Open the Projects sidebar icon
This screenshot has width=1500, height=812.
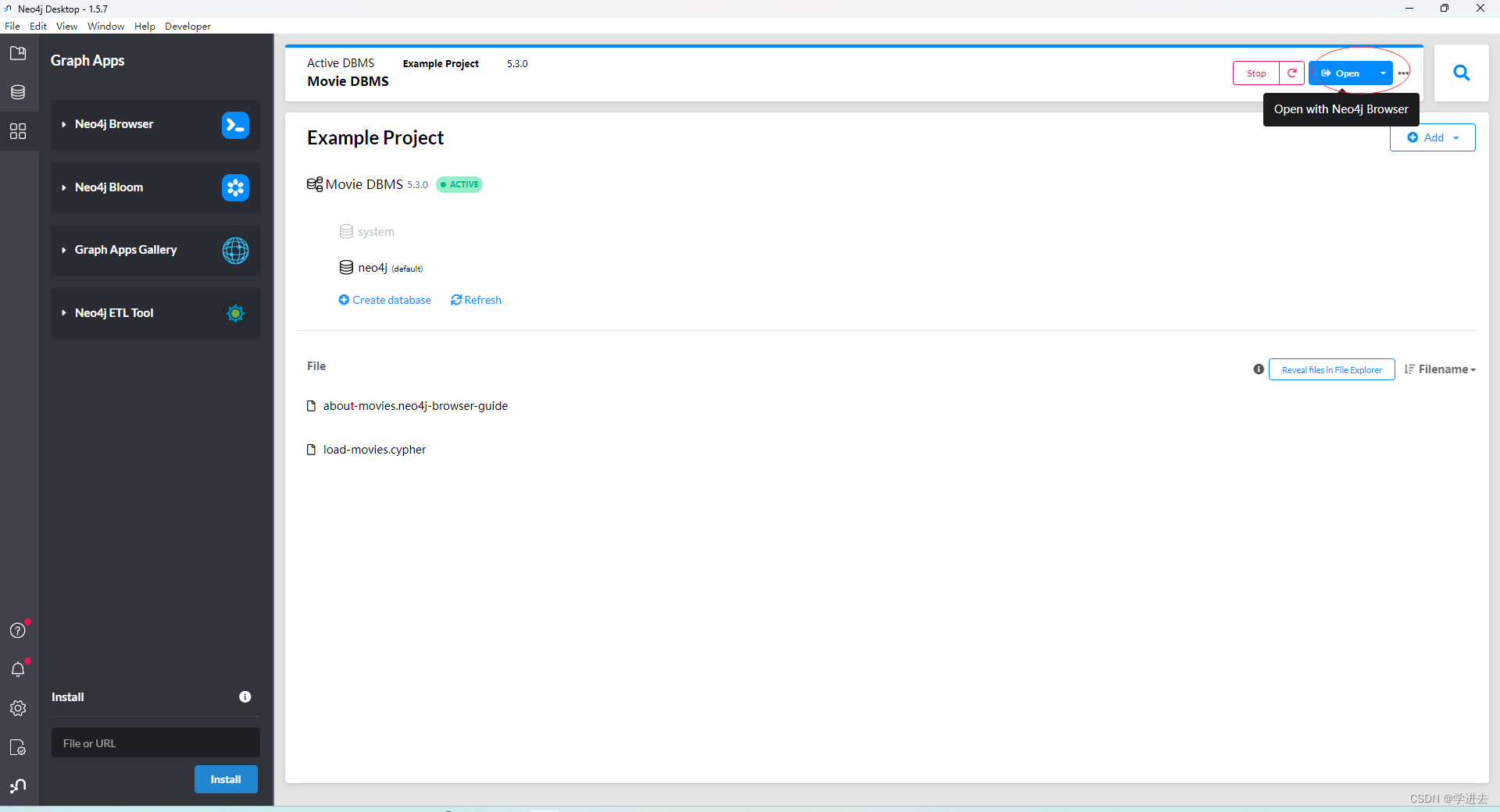coord(18,53)
